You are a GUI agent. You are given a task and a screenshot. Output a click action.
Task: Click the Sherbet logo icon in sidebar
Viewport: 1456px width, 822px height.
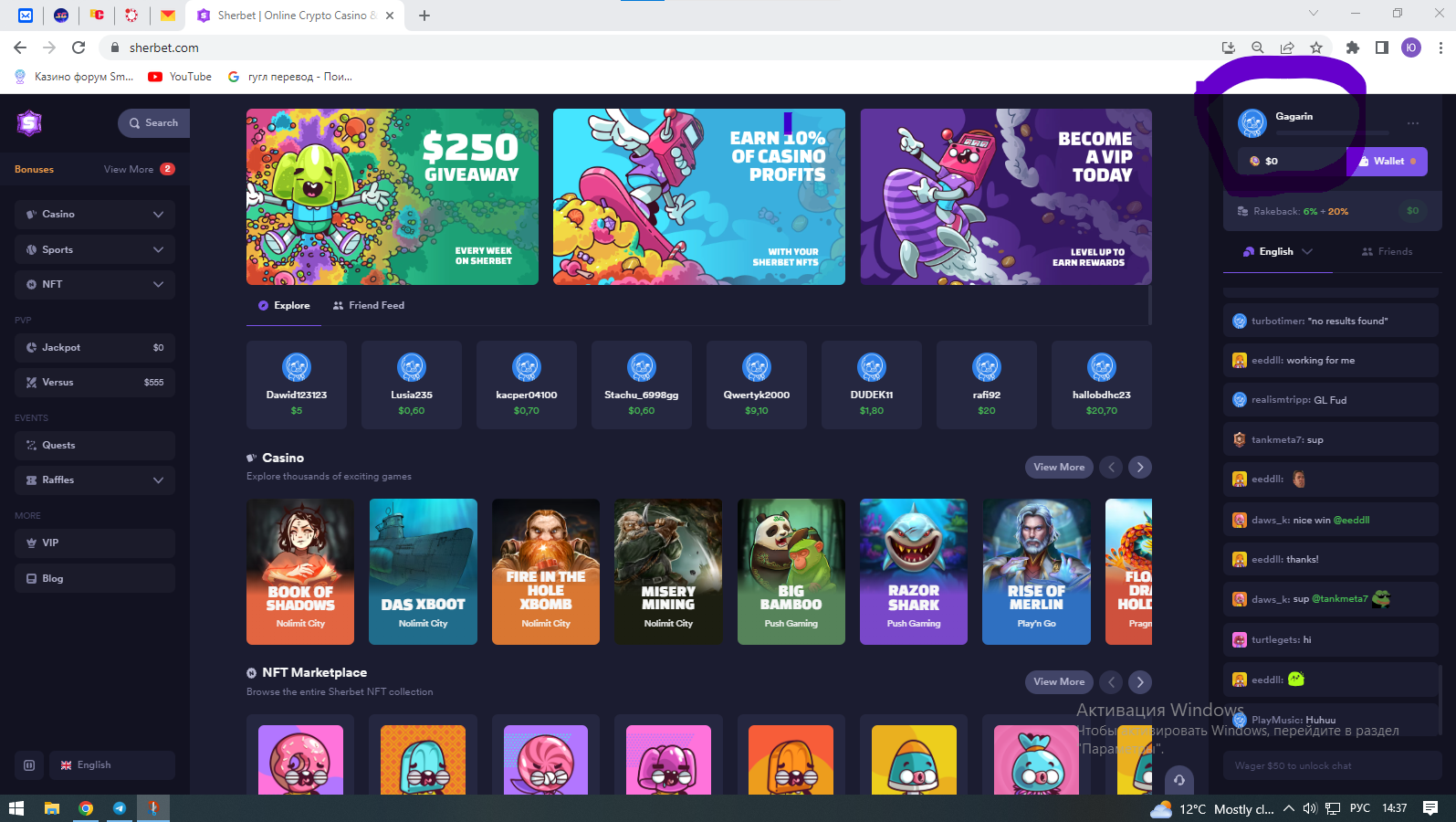[x=29, y=122]
